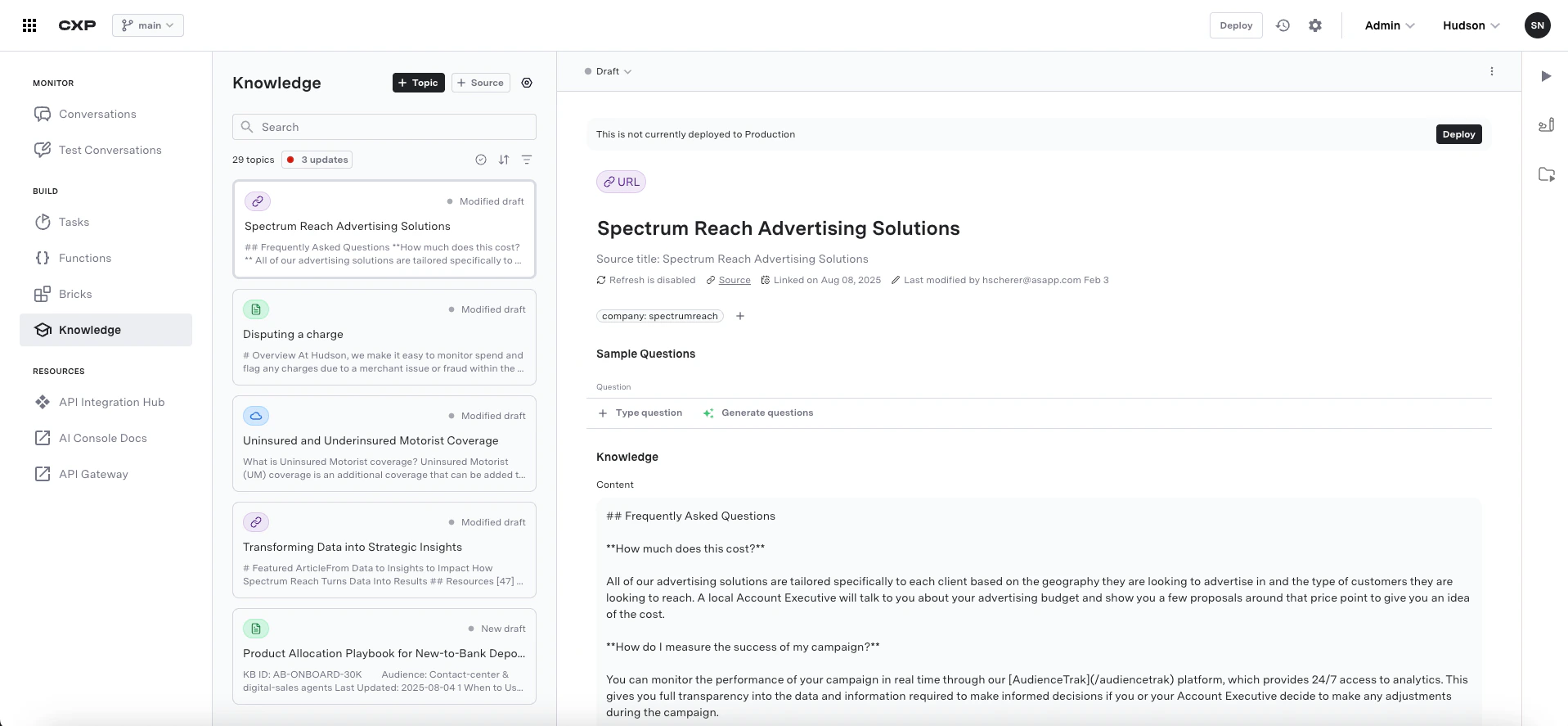This screenshot has width=1568, height=726.
Task: Open Transforming Data into Strategic Insights topic
Action: click(384, 550)
